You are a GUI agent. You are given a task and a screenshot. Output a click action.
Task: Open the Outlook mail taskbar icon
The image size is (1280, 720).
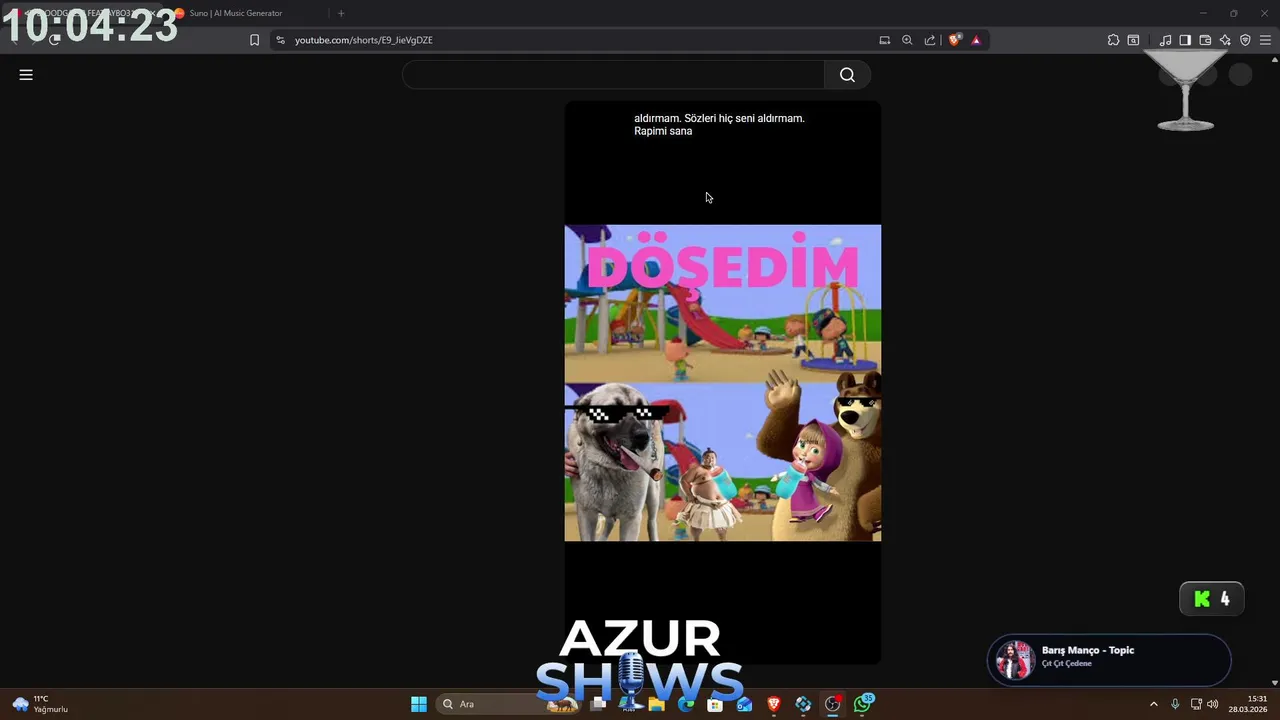pyautogui.click(x=744, y=704)
